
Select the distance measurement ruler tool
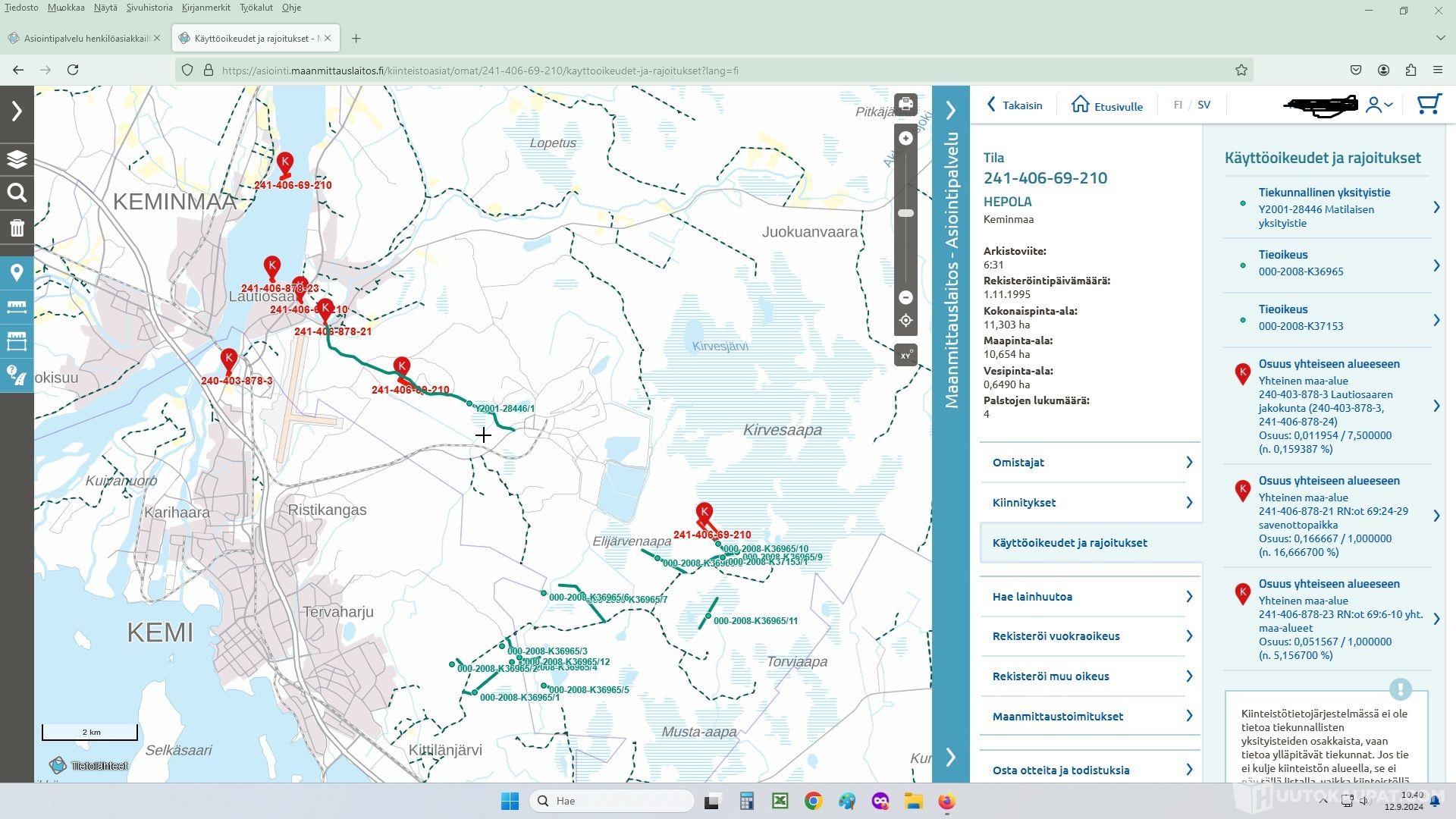17,306
